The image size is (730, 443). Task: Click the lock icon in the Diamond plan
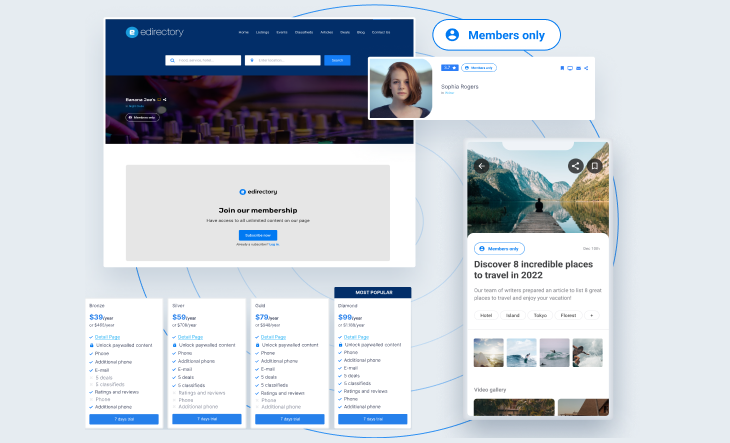(x=340, y=345)
